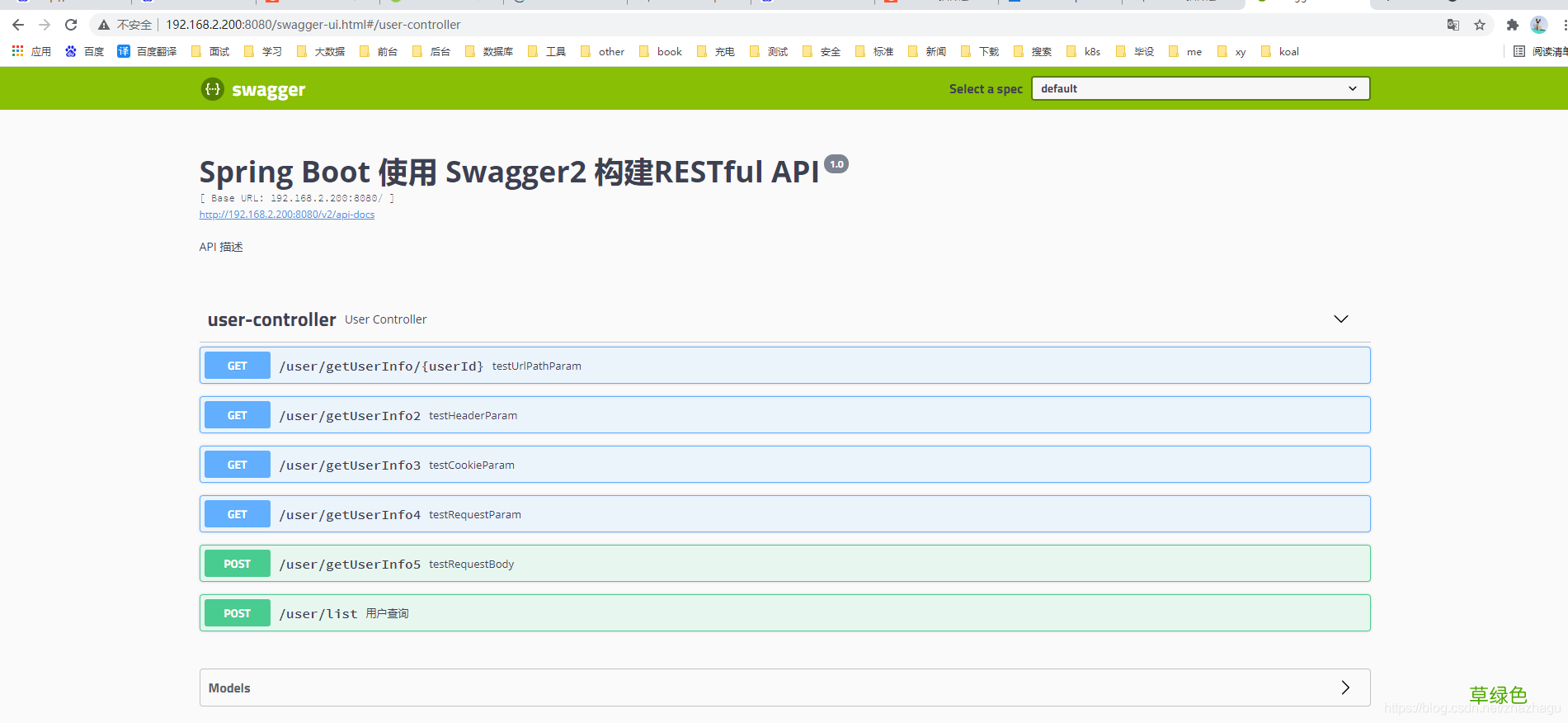1568x723 pixels.
Task: Open the 充电 bookmark folder
Action: [x=716, y=51]
